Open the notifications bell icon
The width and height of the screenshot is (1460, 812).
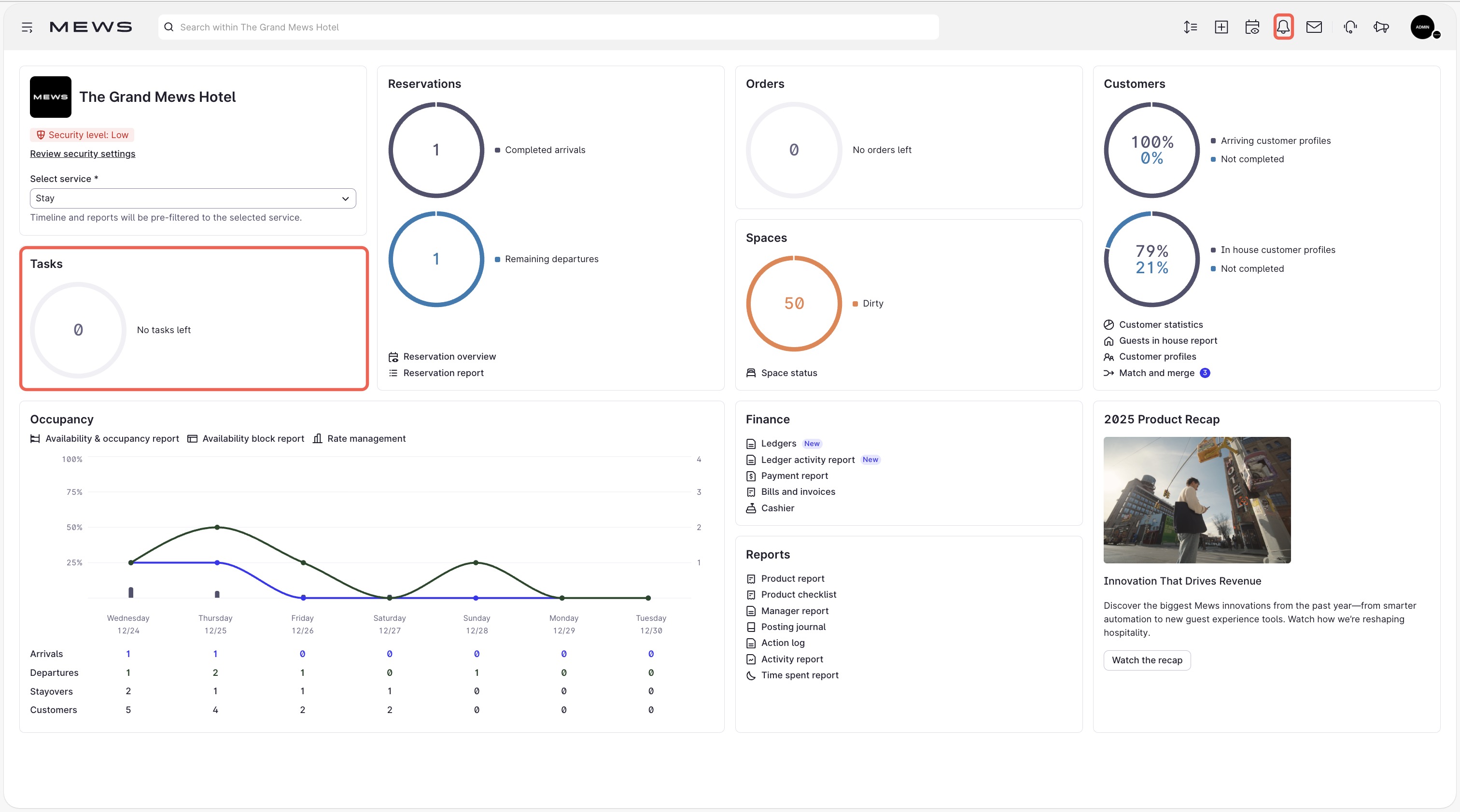(x=1283, y=27)
